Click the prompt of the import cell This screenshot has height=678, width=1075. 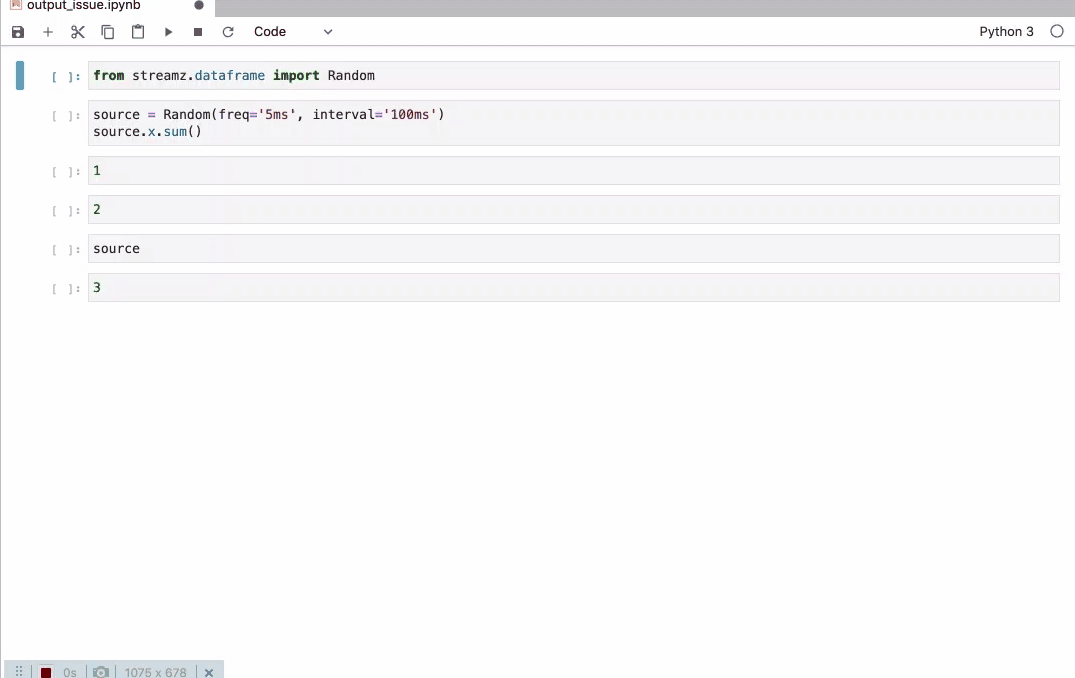[66, 77]
